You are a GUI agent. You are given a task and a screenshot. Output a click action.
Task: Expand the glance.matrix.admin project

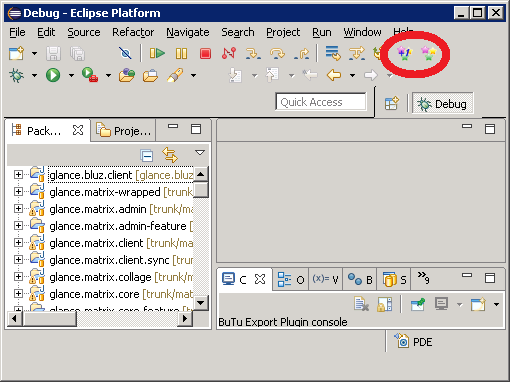(x=18, y=208)
